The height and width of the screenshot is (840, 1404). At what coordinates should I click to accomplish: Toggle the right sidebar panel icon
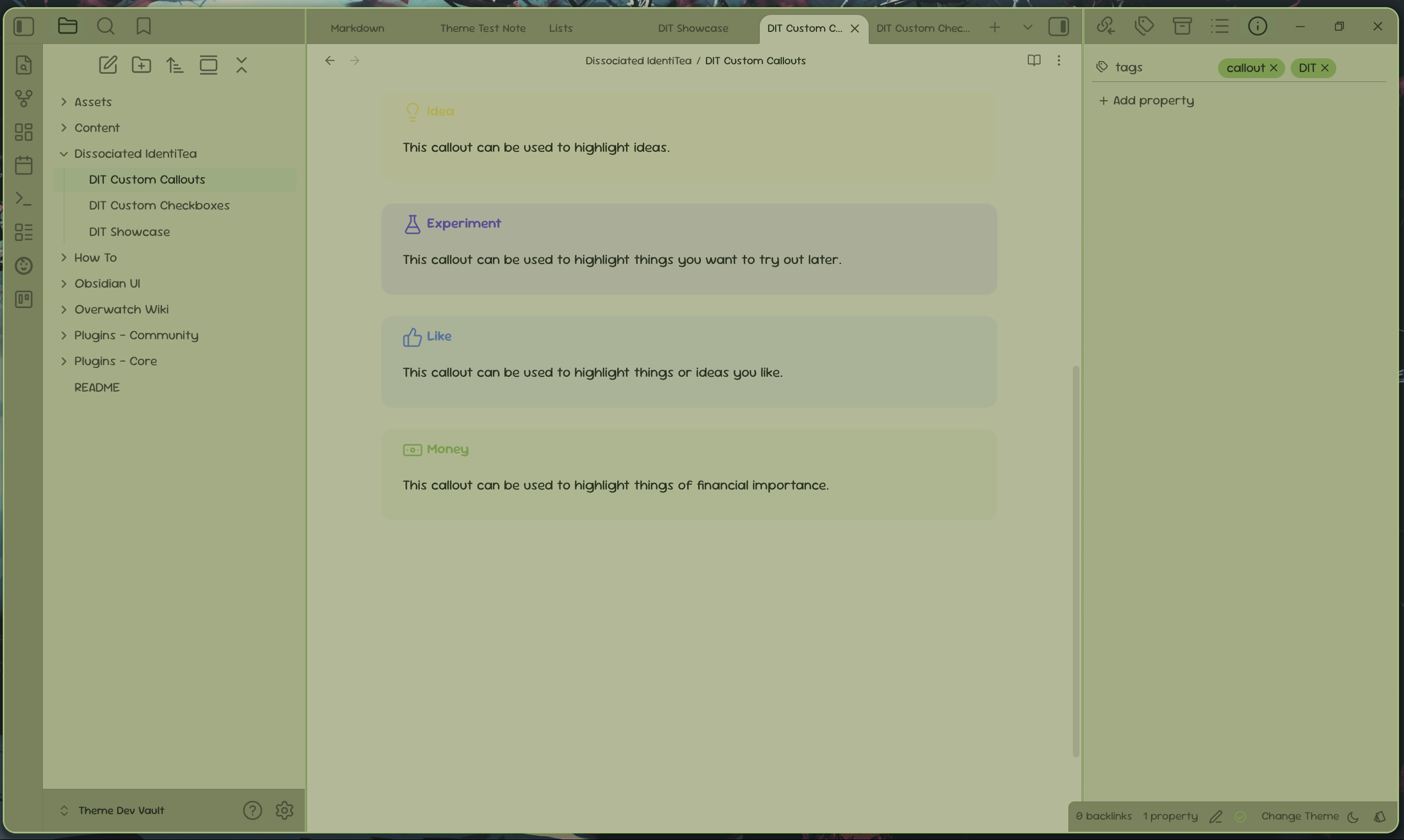pyautogui.click(x=1059, y=26)
